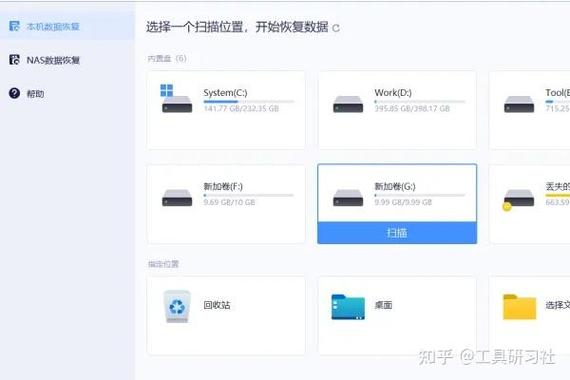
Task: Click the NAS数据恢复 sidebar icon
Action: pyautogui.click(x=14, y=60)
